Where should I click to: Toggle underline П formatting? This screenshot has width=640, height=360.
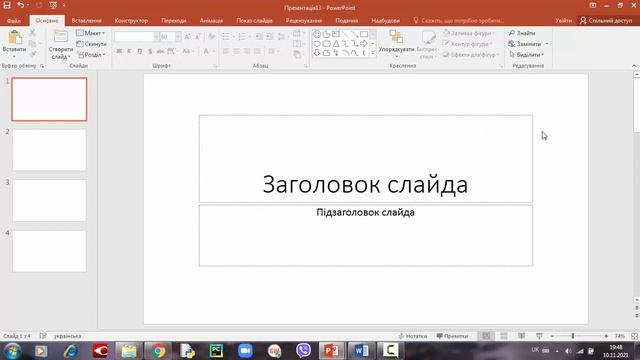click(x=140, y=51)
